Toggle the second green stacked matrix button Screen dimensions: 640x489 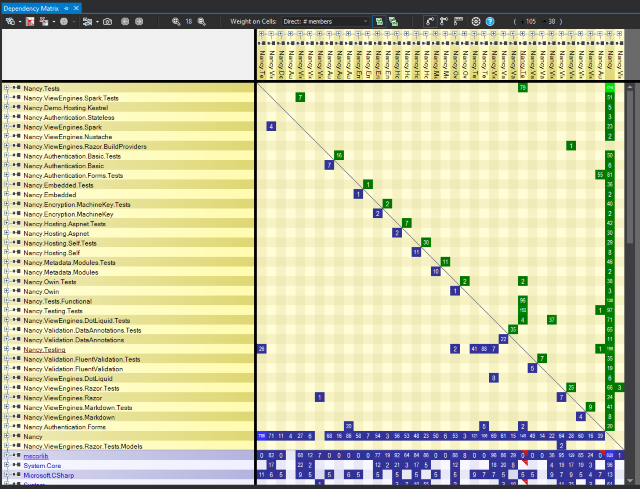(393, 21)
